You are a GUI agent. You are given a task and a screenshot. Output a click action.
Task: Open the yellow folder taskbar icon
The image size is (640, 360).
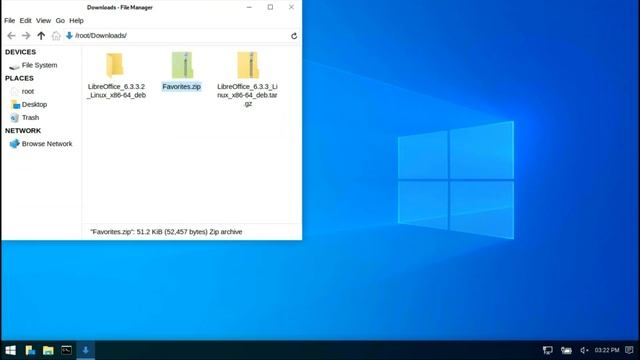[48, 350]
